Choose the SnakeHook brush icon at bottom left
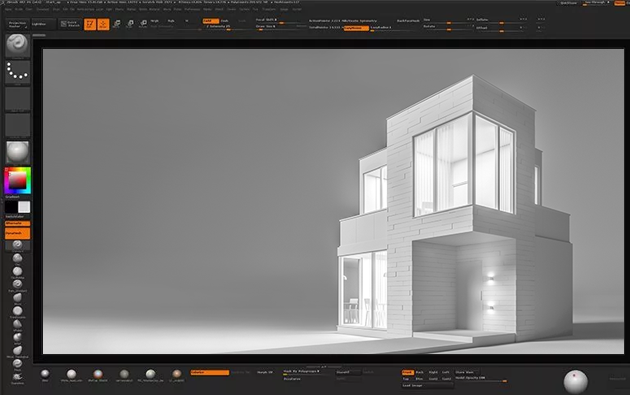Viewport: 630px width, 395px height. click(17, 377)
